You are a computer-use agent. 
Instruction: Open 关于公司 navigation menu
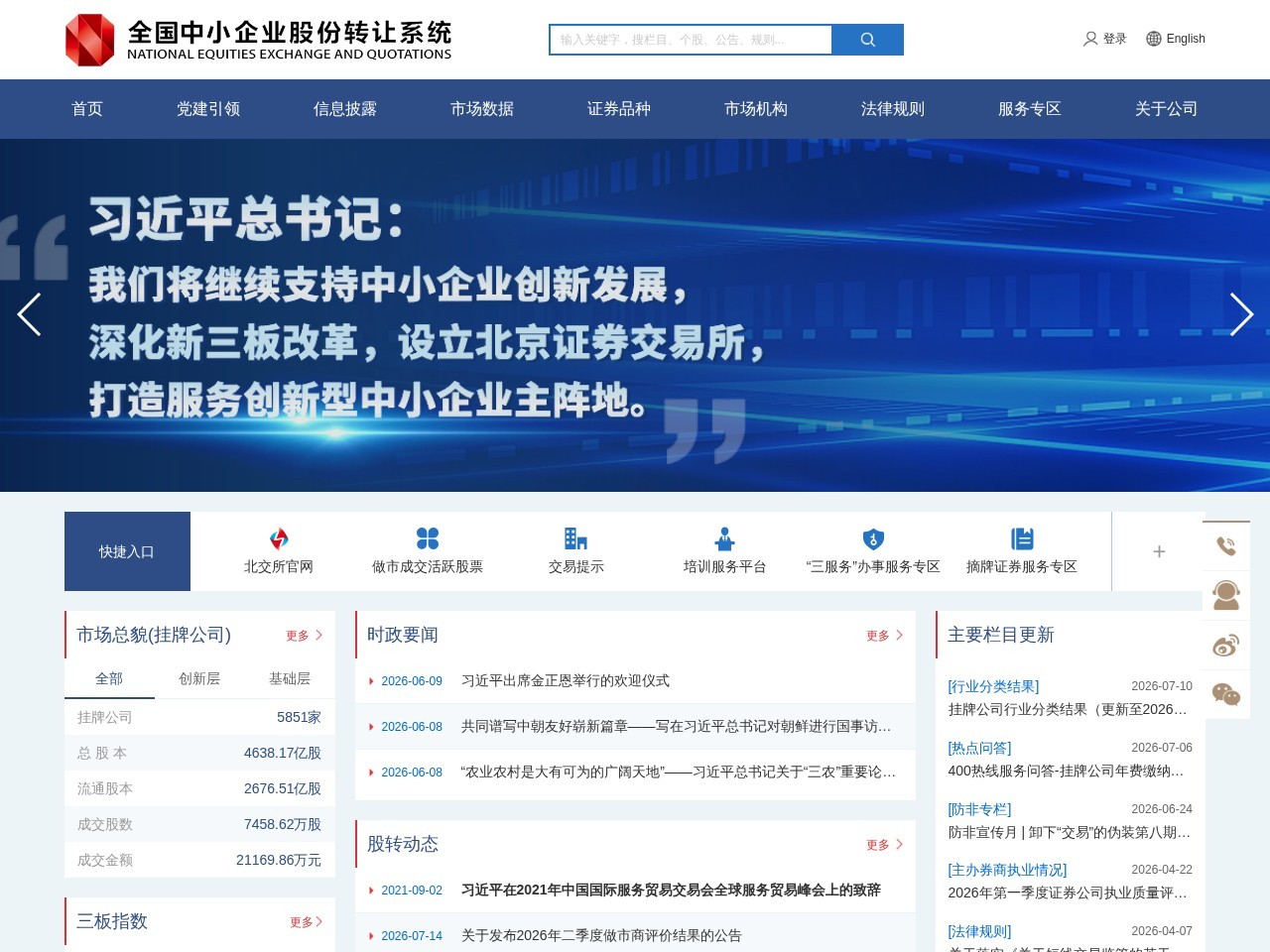[1167, 109]
